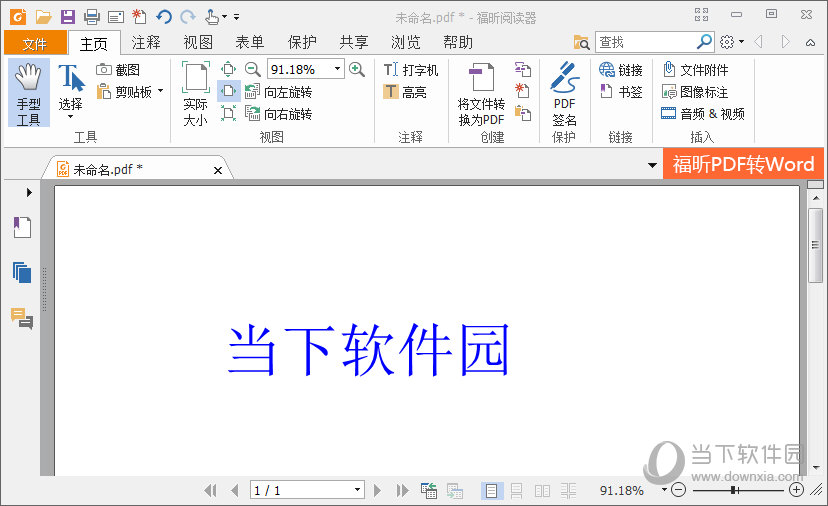Open the bookmarks panel in left sidebar
This screenshot has width=828, height=506.
click(x=22, y=228)
